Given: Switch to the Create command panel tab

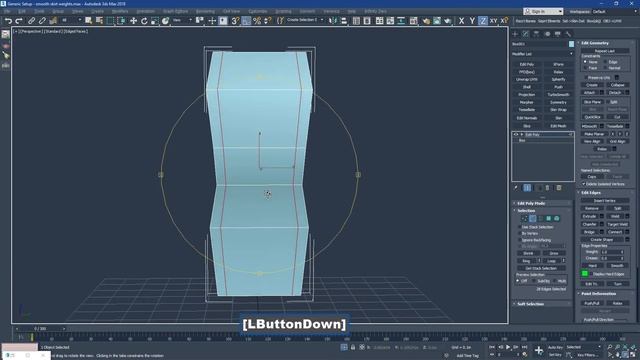Looking at the screenshot, I should point(515,34).
